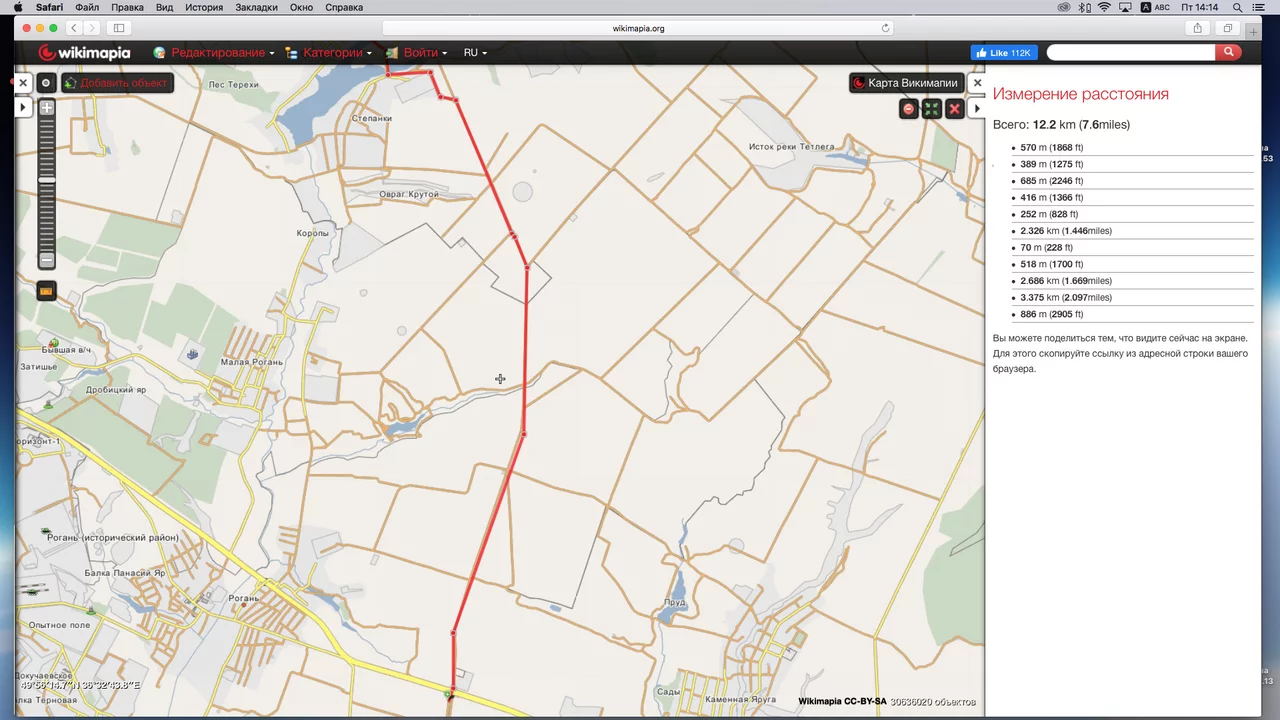Open the Справка menu
Screen dimensions: 1280x720
(344, 7)
